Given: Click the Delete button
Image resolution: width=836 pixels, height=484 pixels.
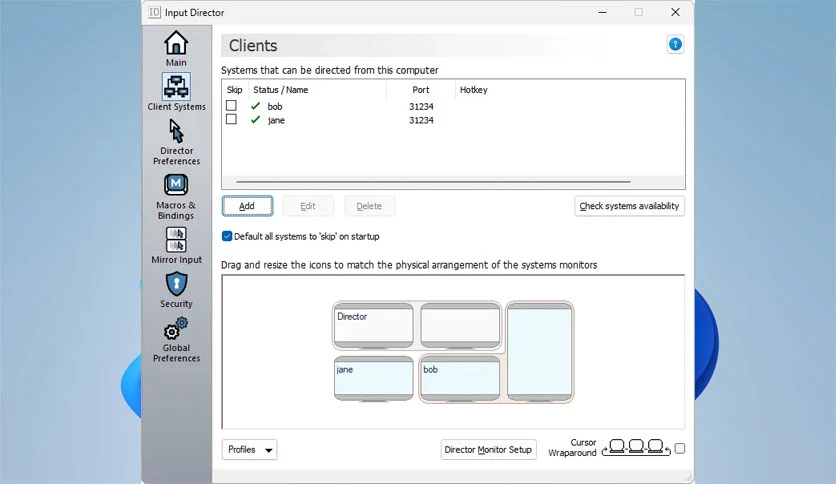Looking at the screenshot, I should [369, 206].
